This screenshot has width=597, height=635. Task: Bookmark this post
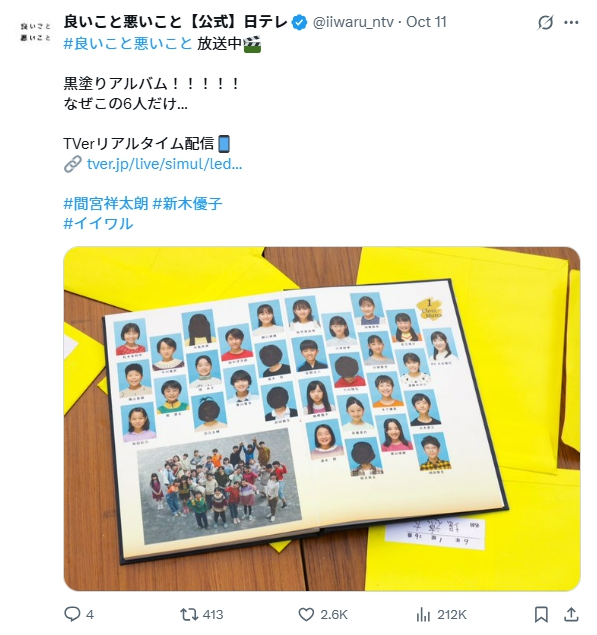click(x=541, y=614)
